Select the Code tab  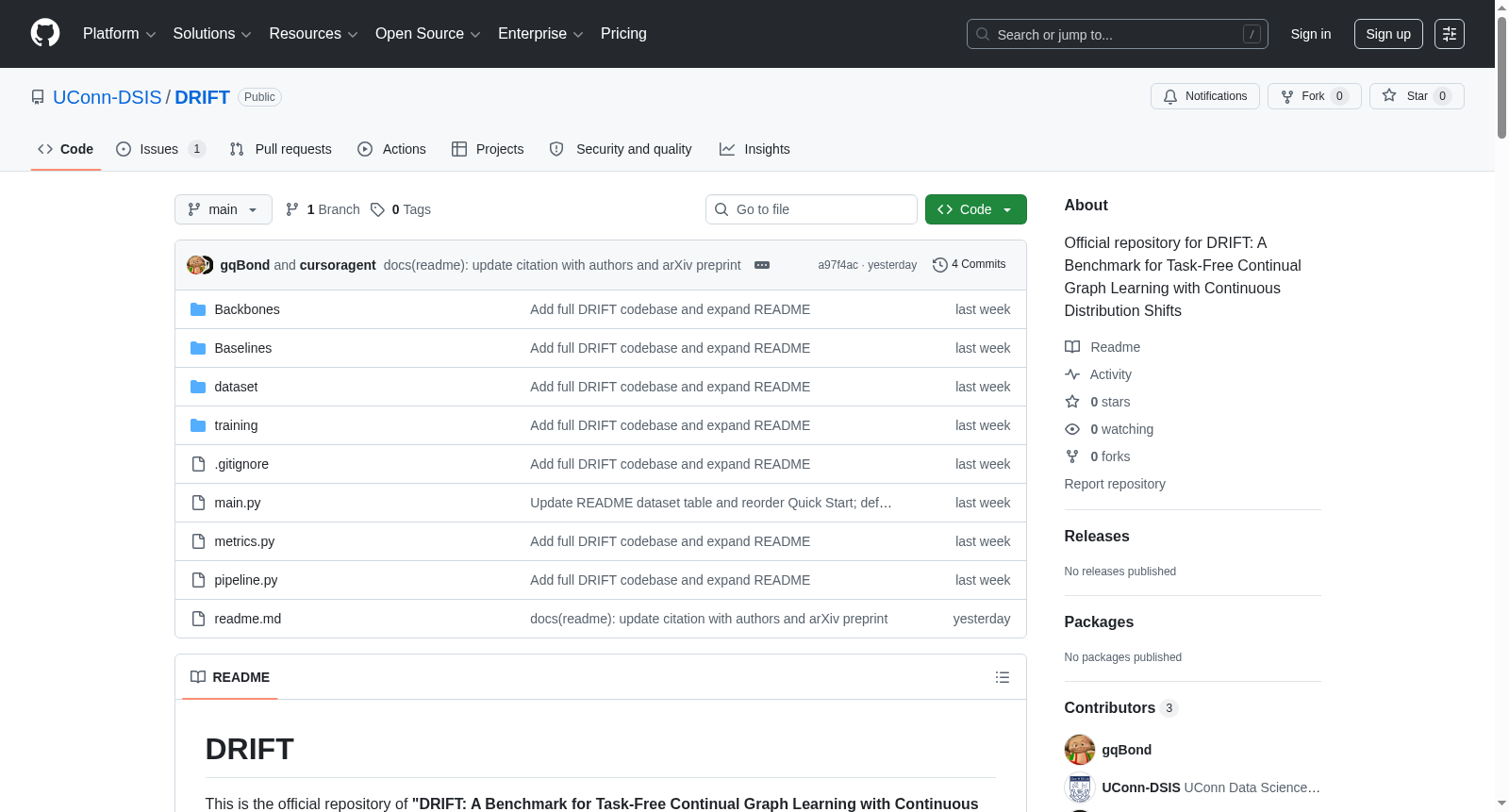click(66, 149)
